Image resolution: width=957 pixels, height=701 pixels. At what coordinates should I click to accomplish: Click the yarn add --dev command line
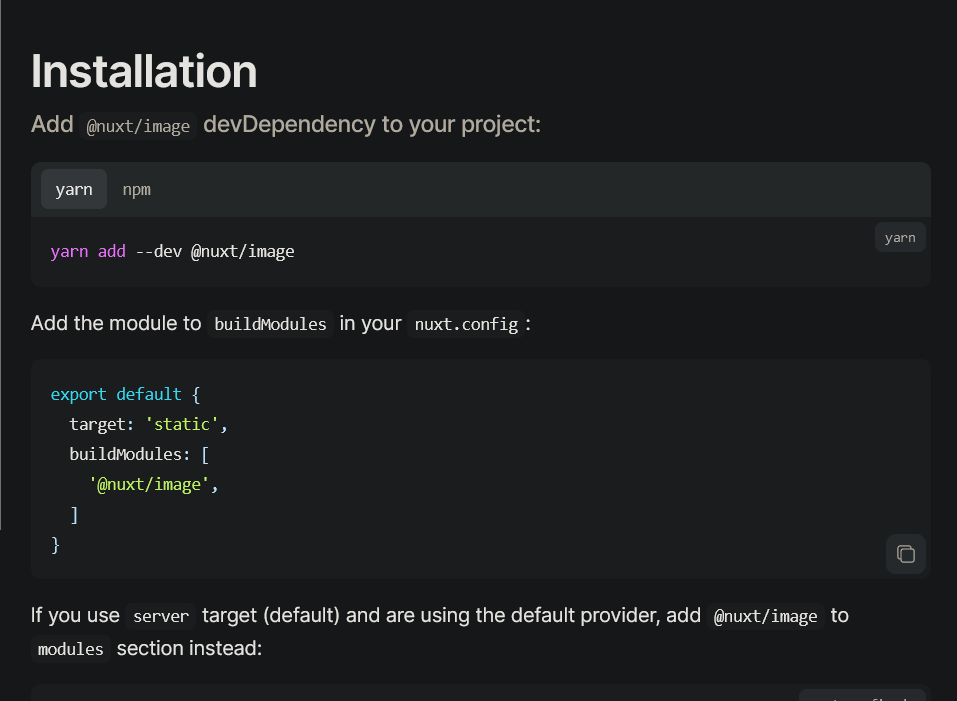pyautogui.click(x=172, y=251)
